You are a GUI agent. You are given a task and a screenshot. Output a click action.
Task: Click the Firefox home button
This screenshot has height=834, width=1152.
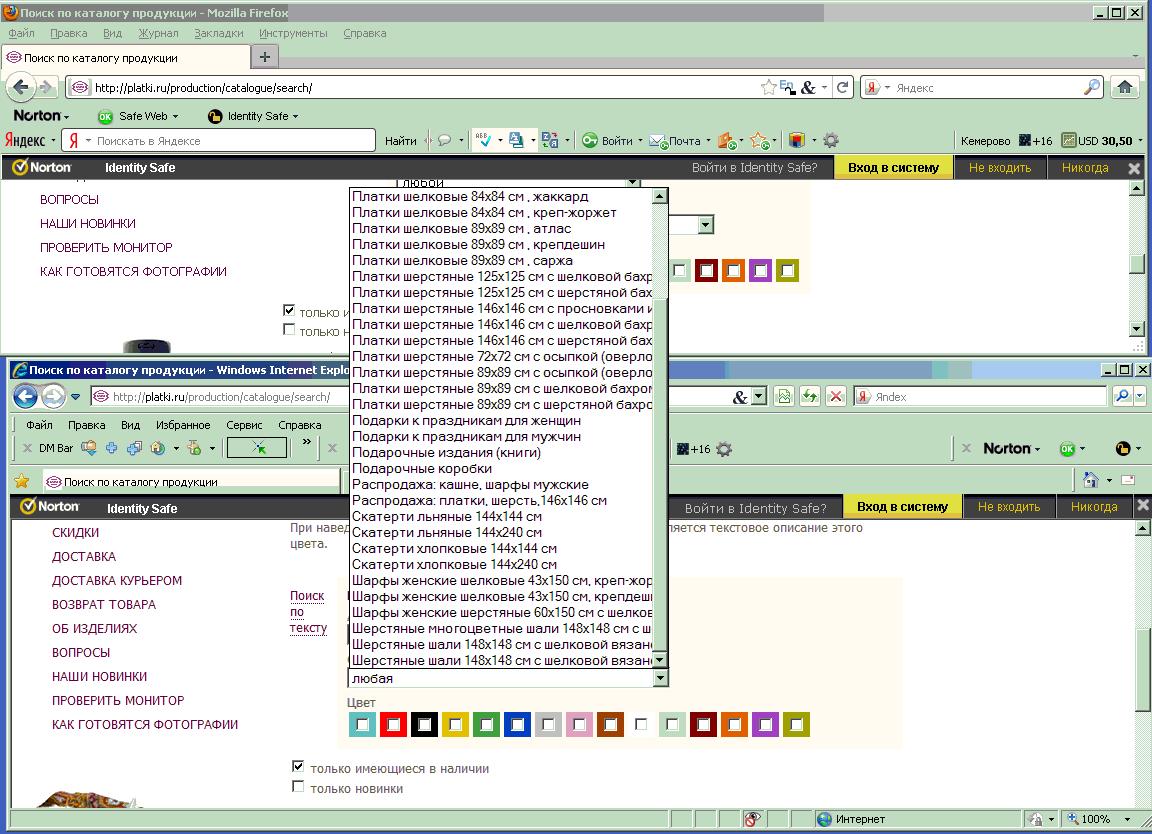pos(1125,87)
